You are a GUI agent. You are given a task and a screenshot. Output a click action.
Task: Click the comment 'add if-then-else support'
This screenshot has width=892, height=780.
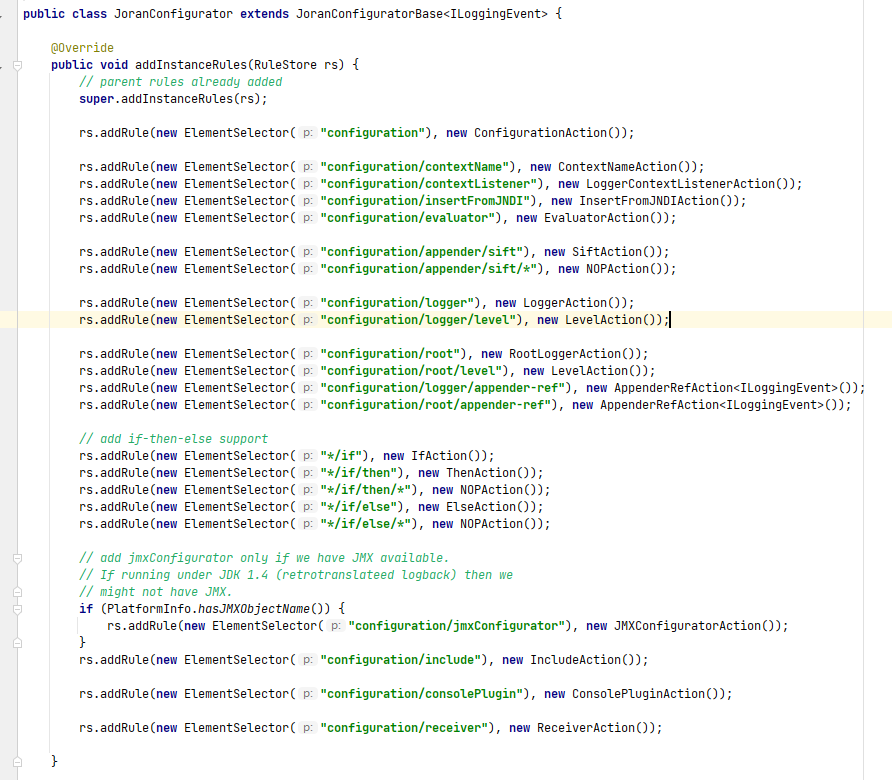(174, 439)
